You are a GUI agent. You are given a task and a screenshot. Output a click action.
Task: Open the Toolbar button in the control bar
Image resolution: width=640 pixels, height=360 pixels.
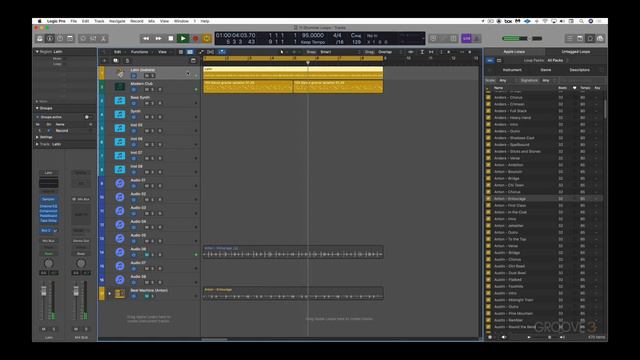70,38
